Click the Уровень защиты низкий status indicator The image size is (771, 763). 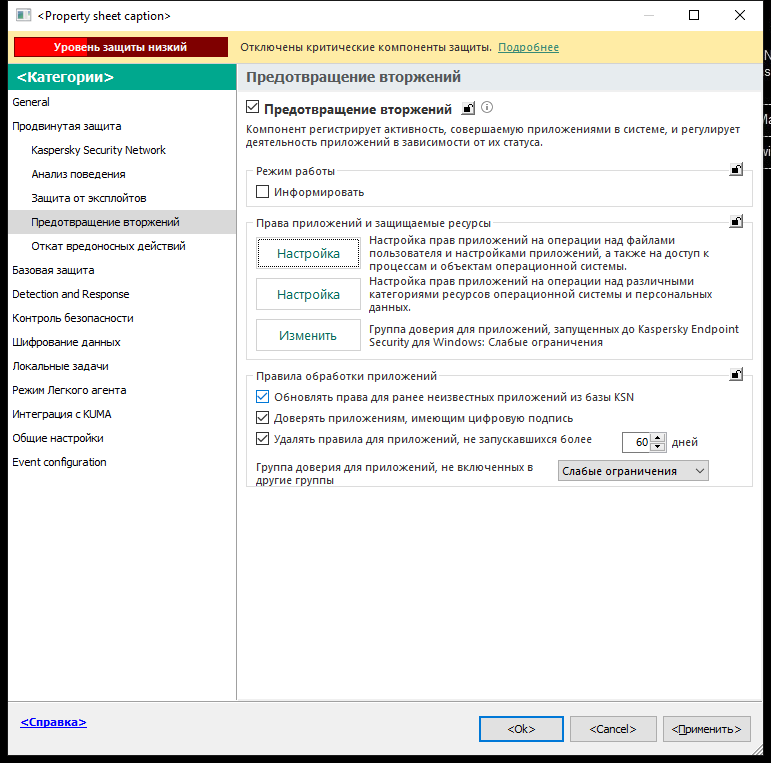121,47
